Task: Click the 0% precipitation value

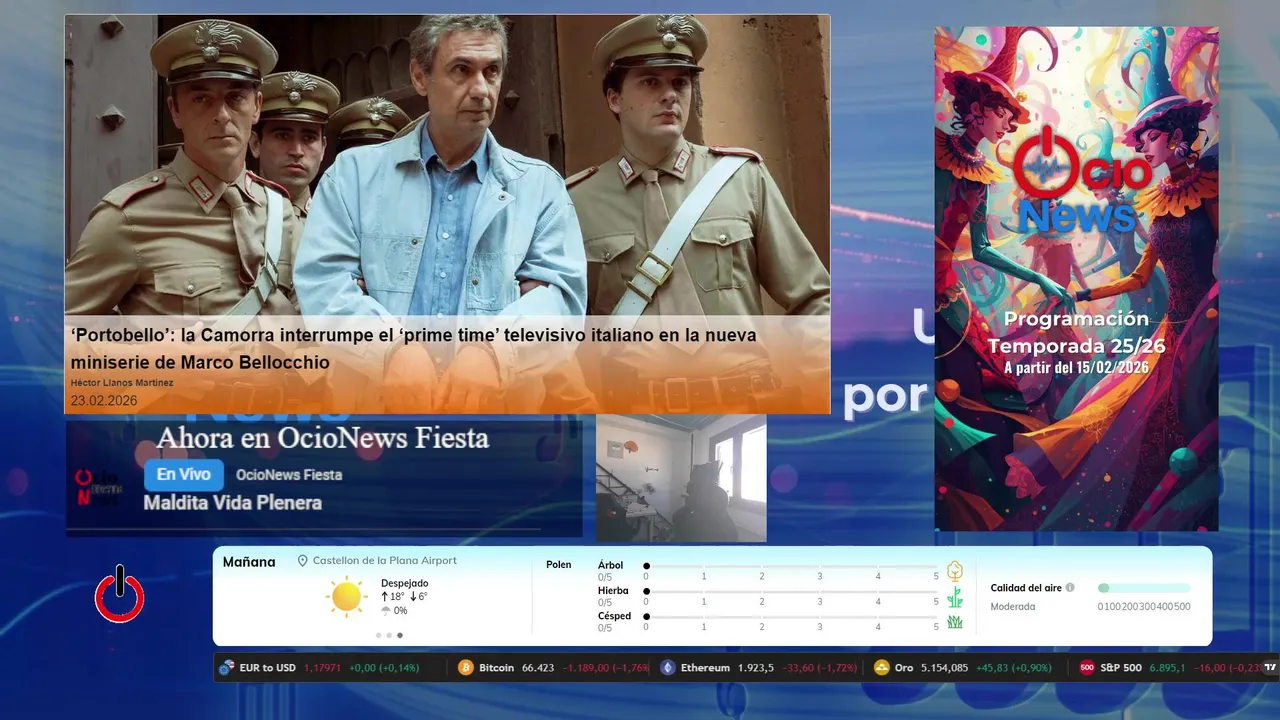Action: click(401, 611)
